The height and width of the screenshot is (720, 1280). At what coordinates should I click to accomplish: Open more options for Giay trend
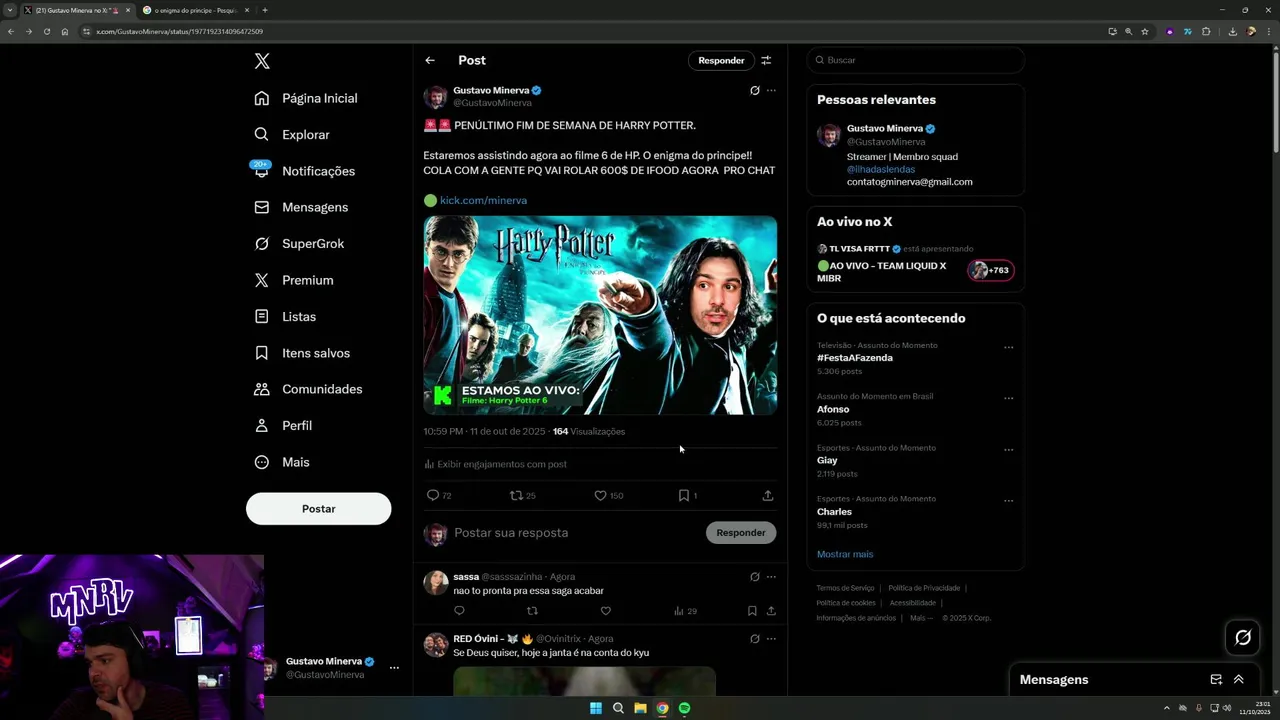(1008, 450)
